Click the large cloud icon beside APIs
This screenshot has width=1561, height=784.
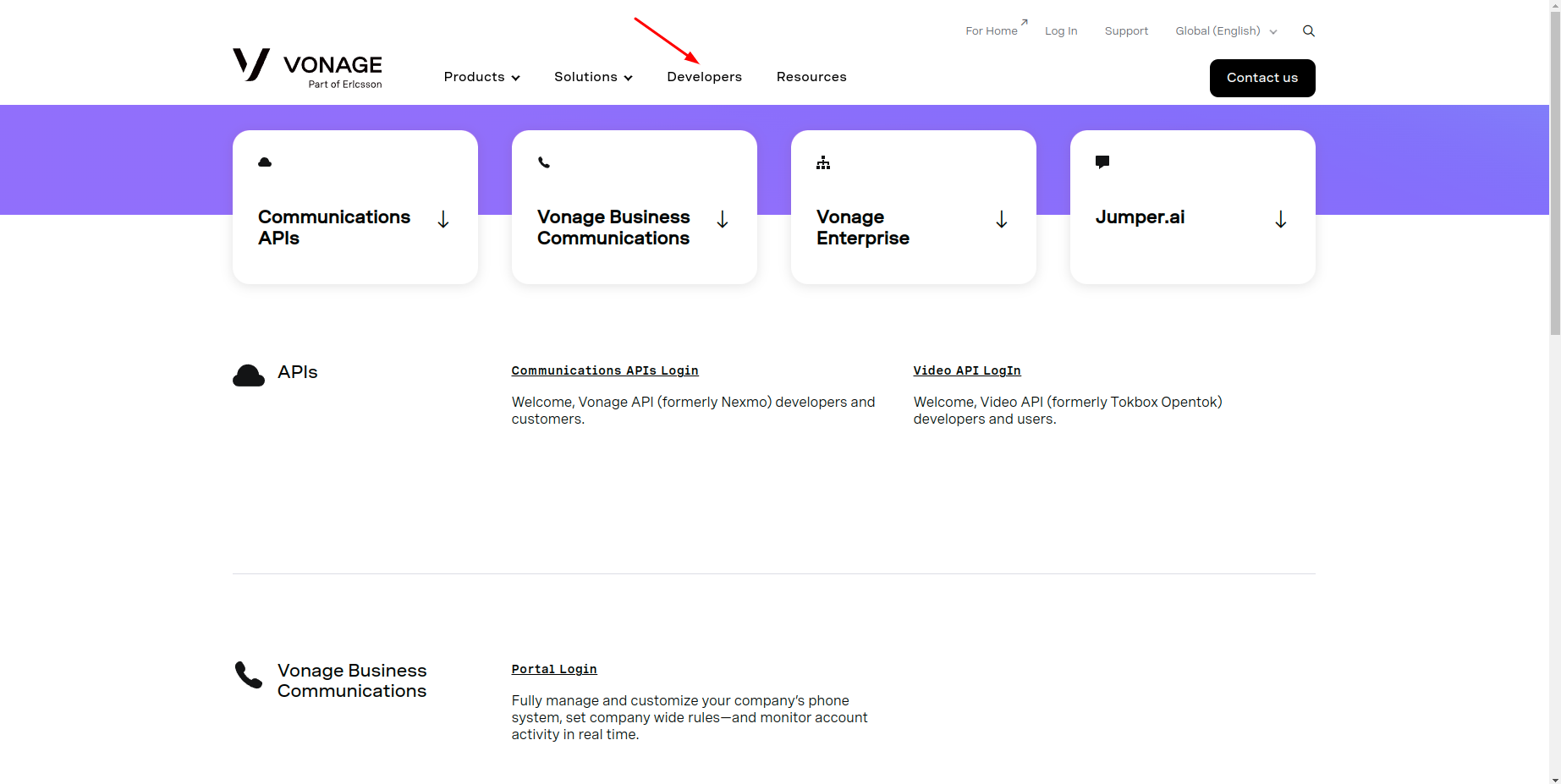pyautogui.click(x=249, y=376)
